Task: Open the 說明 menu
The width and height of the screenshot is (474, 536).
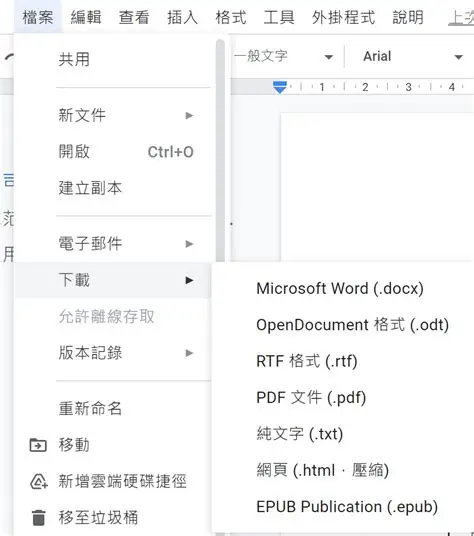Action: [x=408, y=17]
